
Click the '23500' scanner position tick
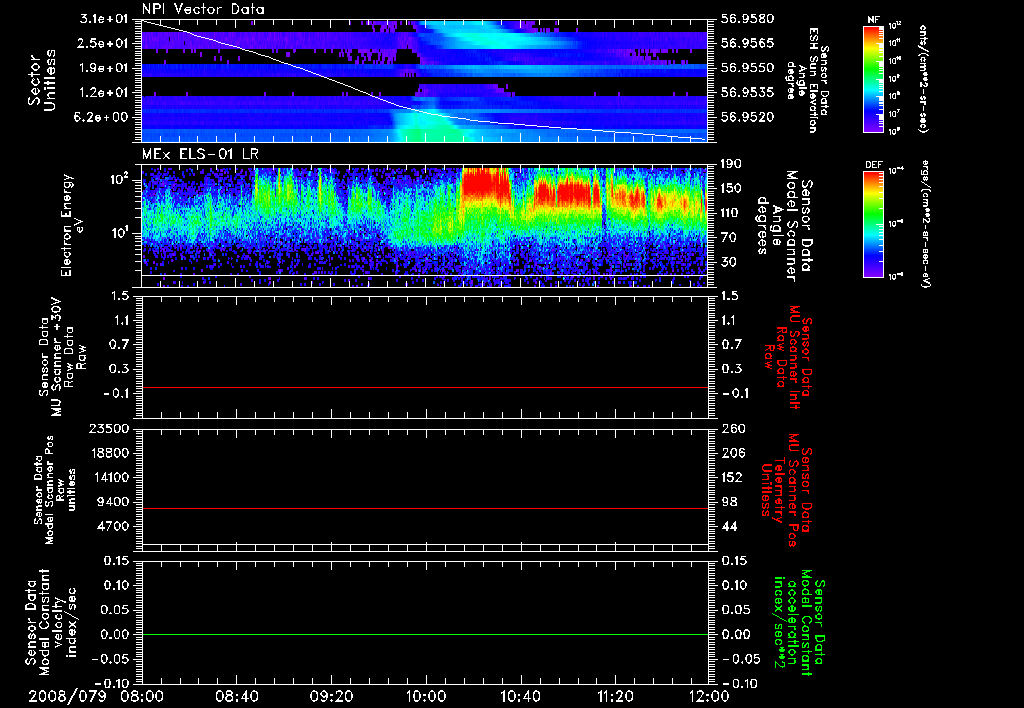click(108, 429)
